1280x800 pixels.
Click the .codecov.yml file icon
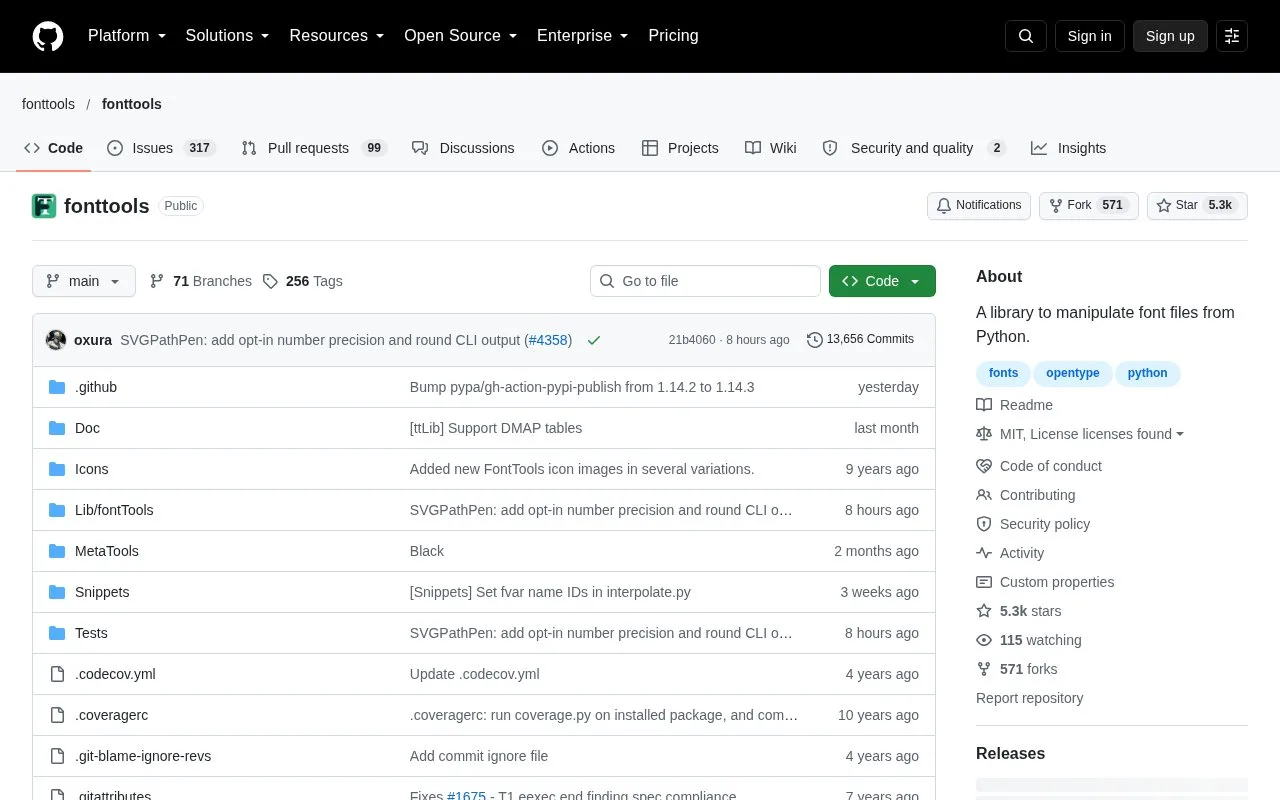[57, 674]
